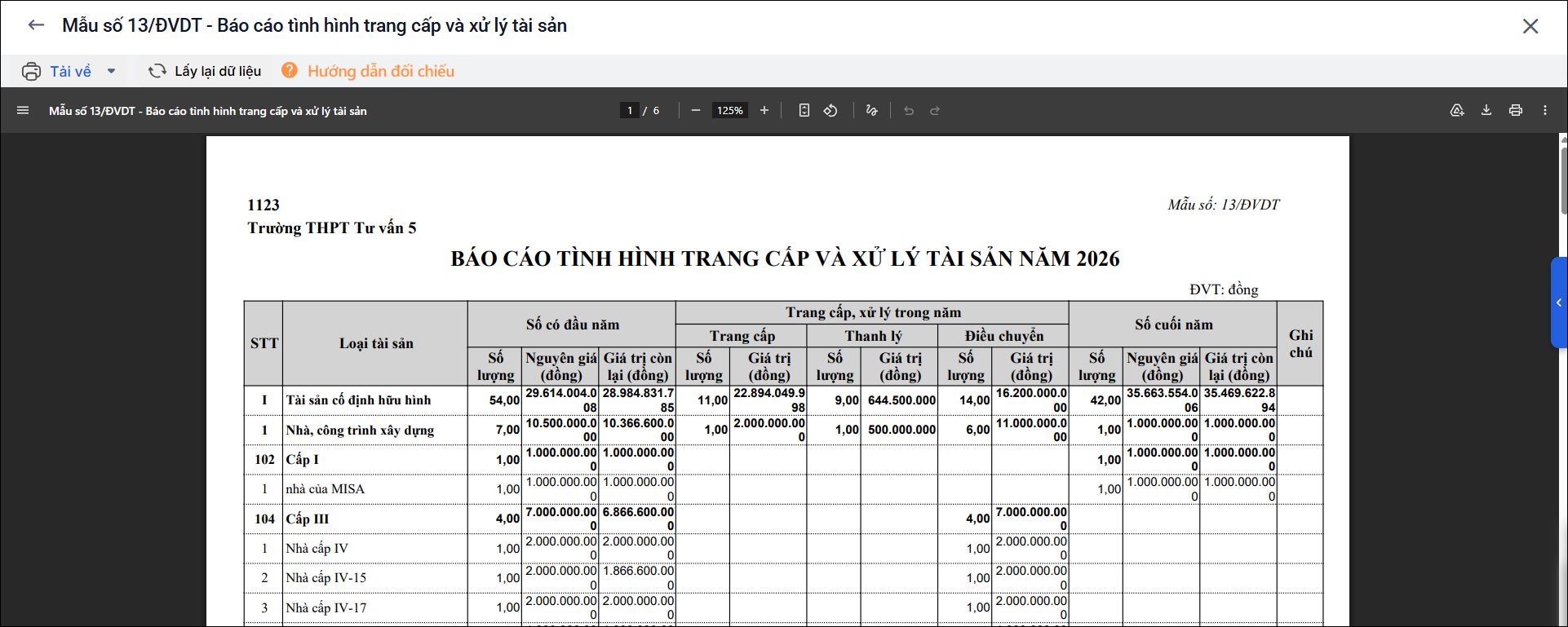This screenshot has width=1568, height=627.
Task: Click the fit to page icon
Action: click(804, 110)
